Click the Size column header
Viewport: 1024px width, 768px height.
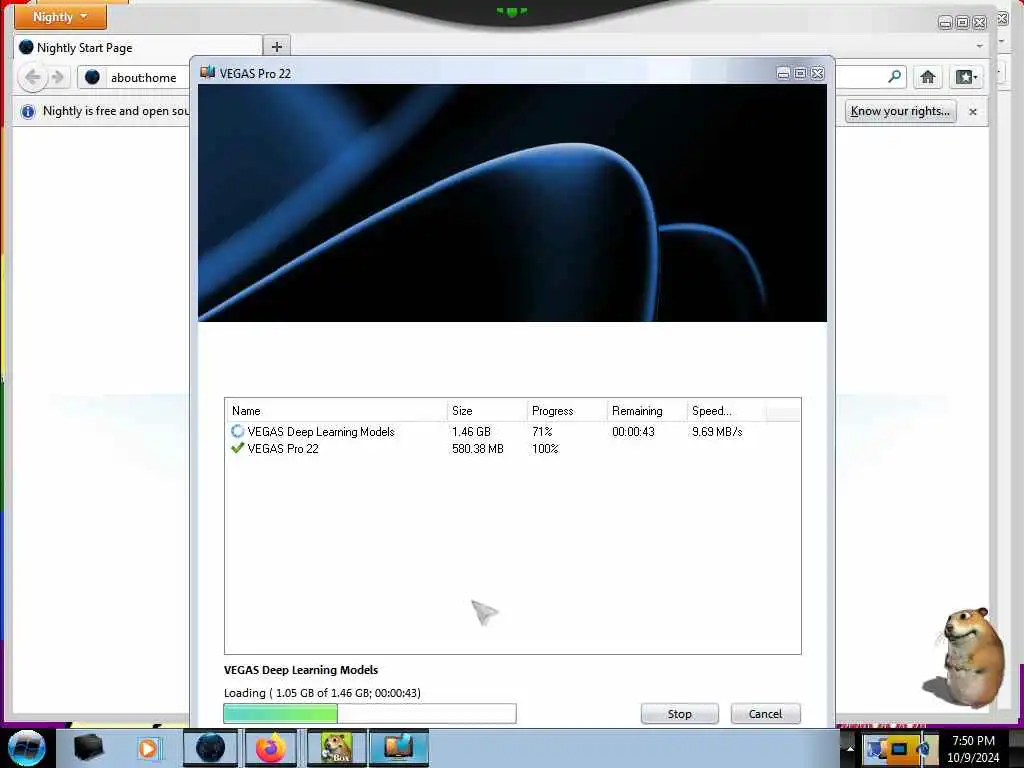487,411
